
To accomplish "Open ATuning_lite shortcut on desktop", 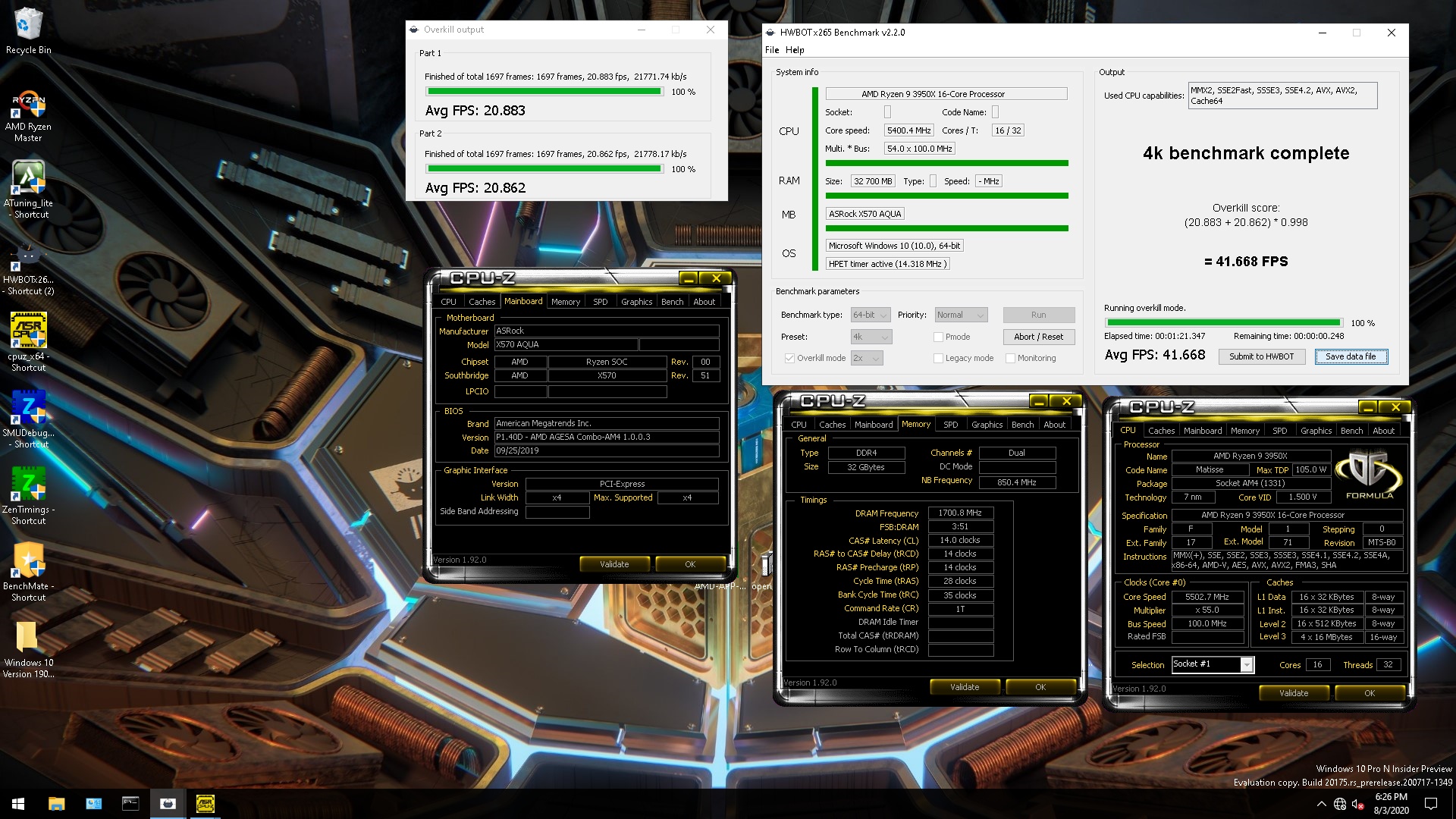I will tap(28, 190).
